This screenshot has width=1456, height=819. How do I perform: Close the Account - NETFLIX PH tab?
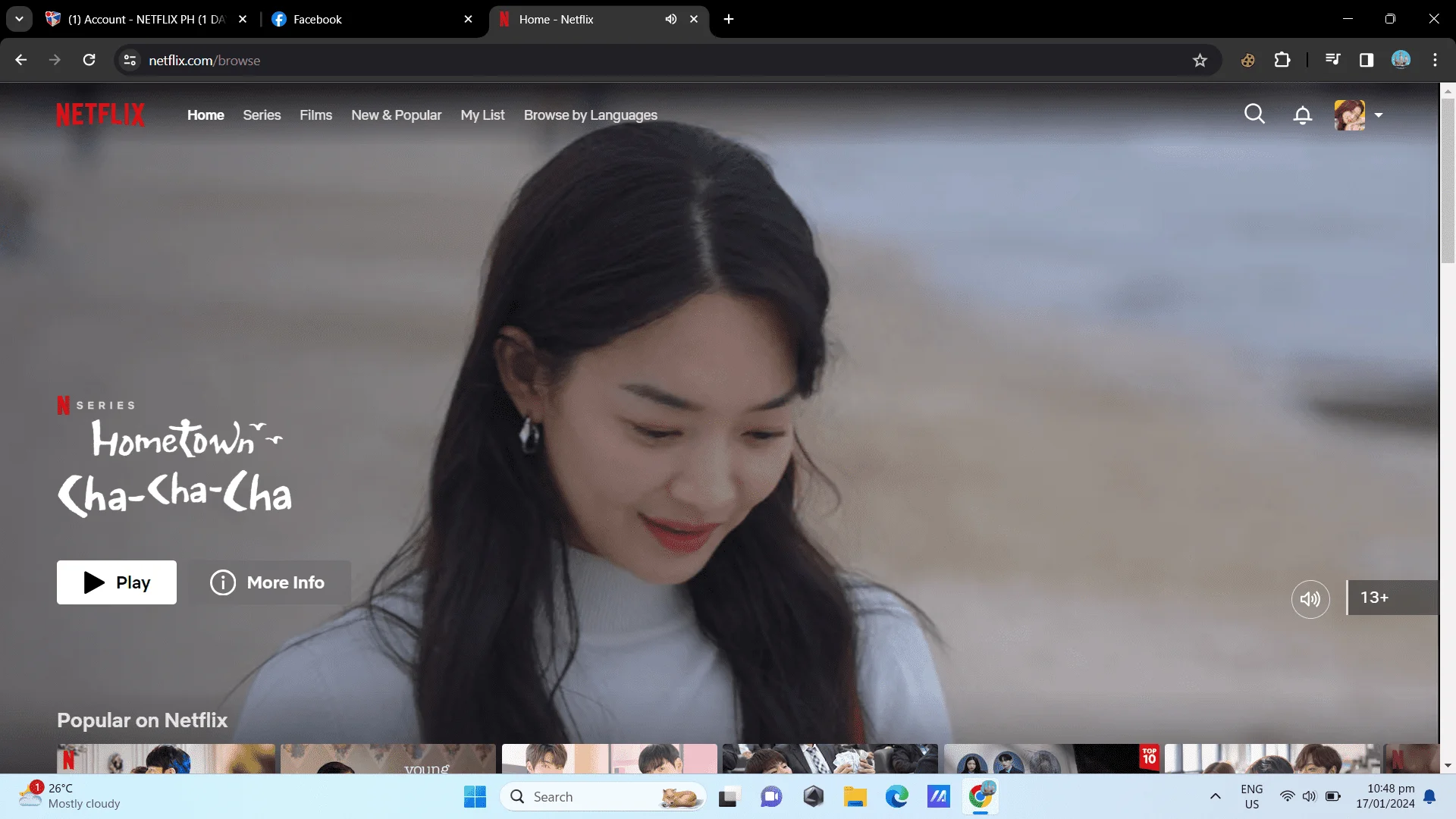click(243, 19)
